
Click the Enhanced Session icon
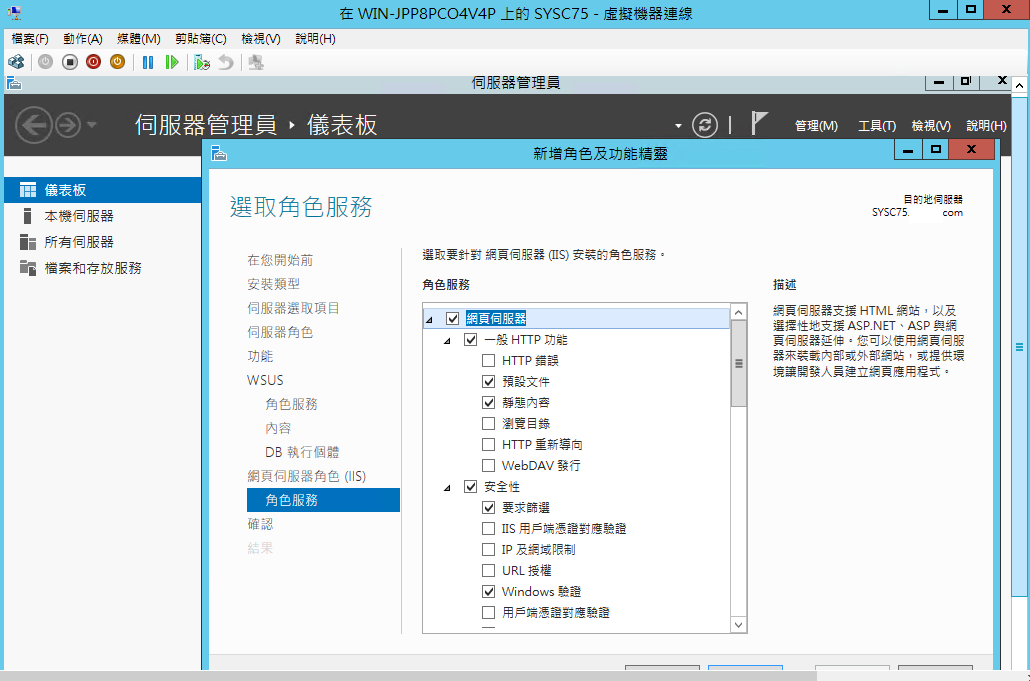[256, 62]
